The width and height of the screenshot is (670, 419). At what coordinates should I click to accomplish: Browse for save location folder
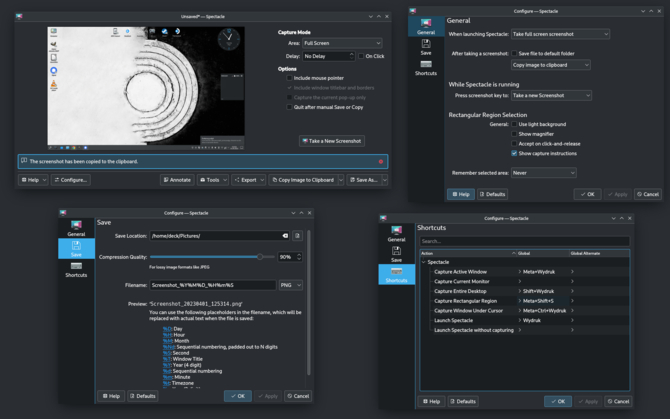click(x=297, y=236)
